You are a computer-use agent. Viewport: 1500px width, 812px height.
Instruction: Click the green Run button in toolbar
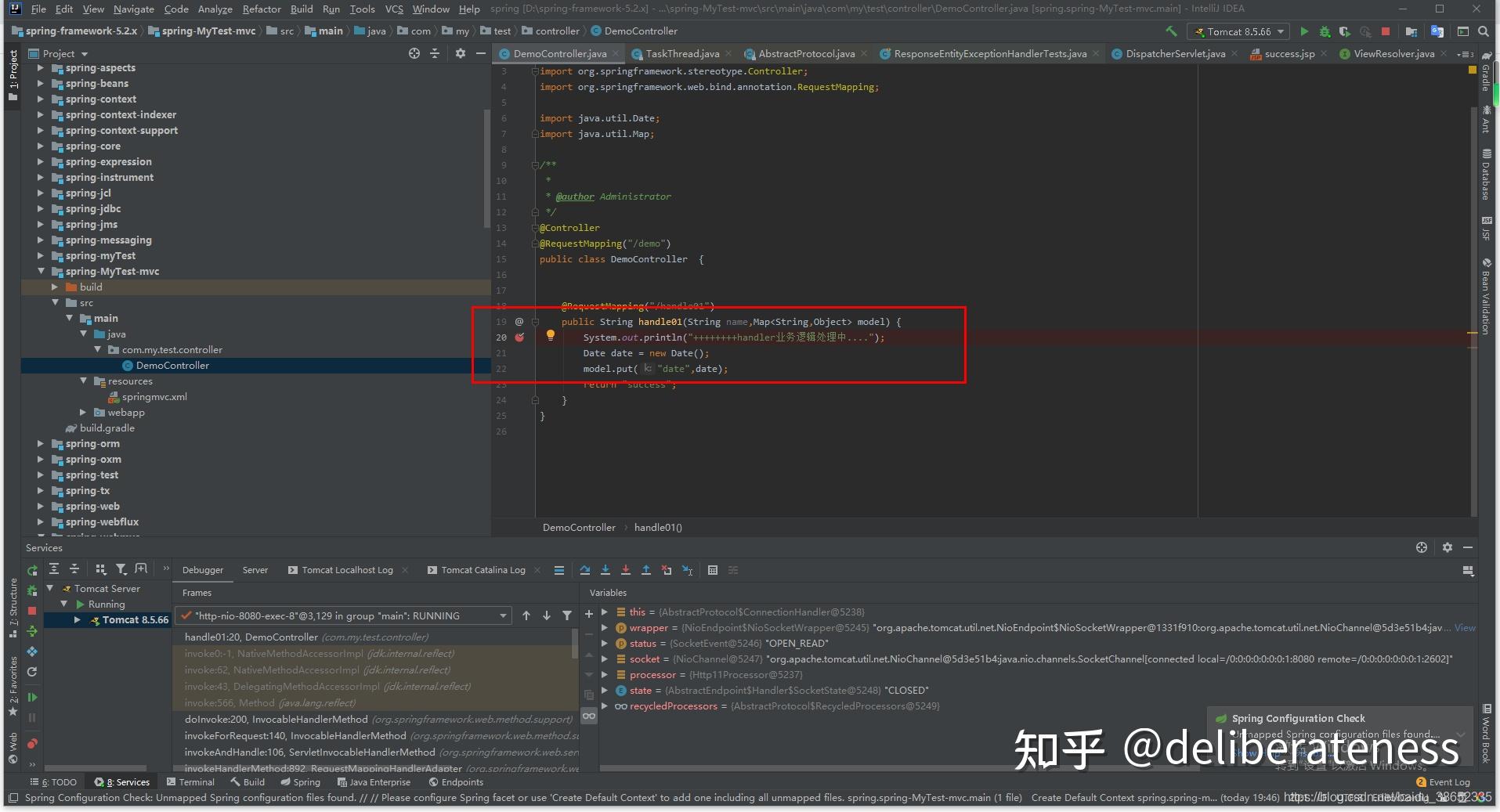tap(1304, 31)
